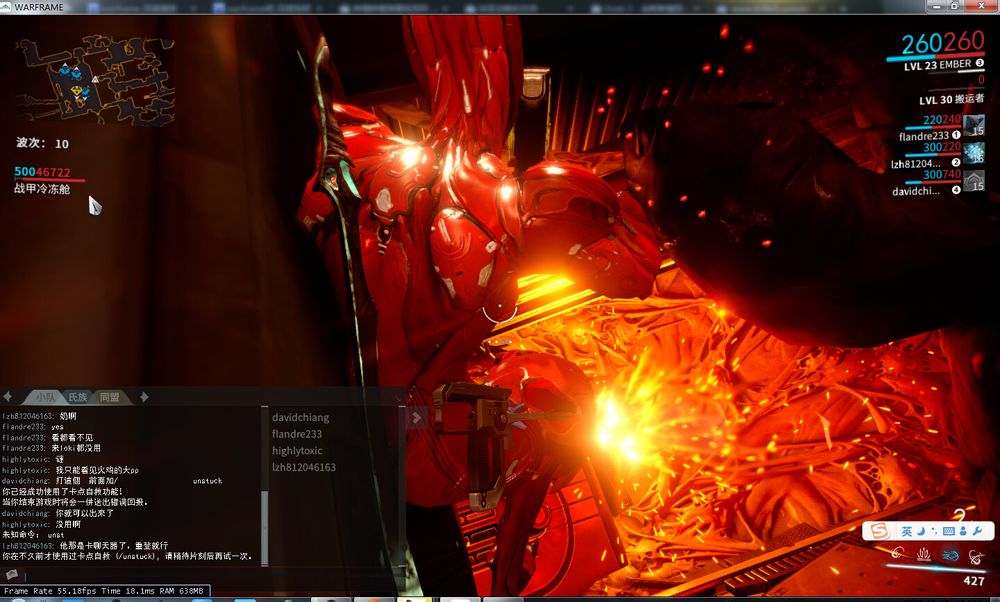Click the davidchi... squad member name
1000x602 pixels.
(916, 191)
